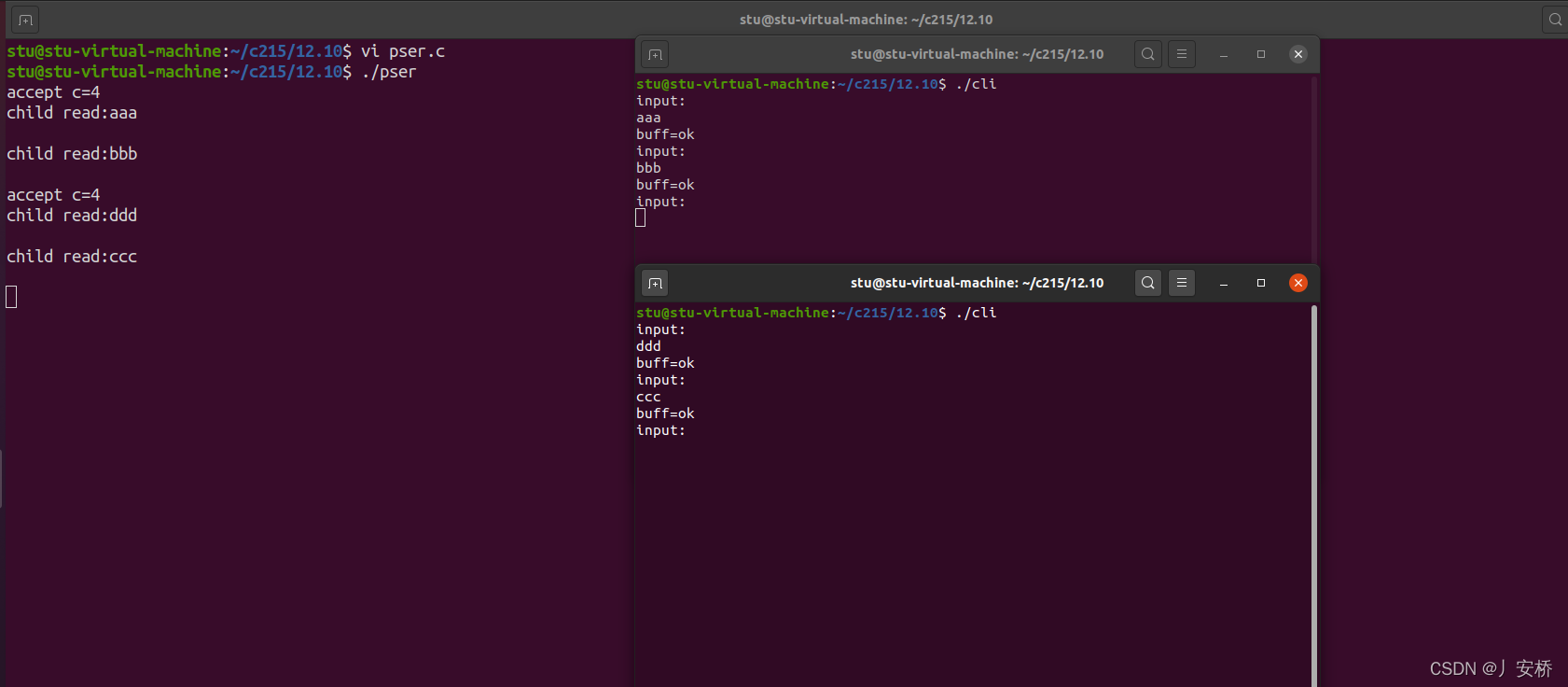This screenshot has width=1568, height=687.
Task: Open hamburger menu of upper cli terminal
Action: tap(1182, 54)
